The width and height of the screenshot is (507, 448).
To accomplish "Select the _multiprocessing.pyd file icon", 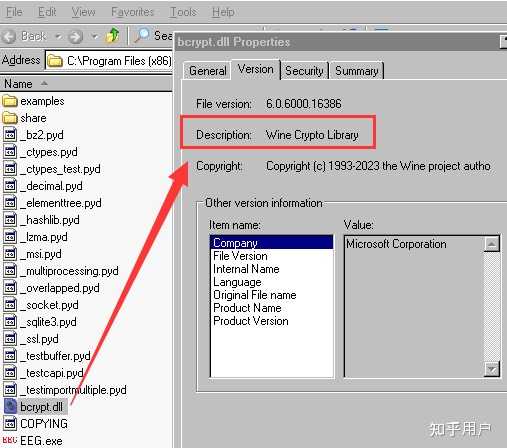I will (10, 271).
